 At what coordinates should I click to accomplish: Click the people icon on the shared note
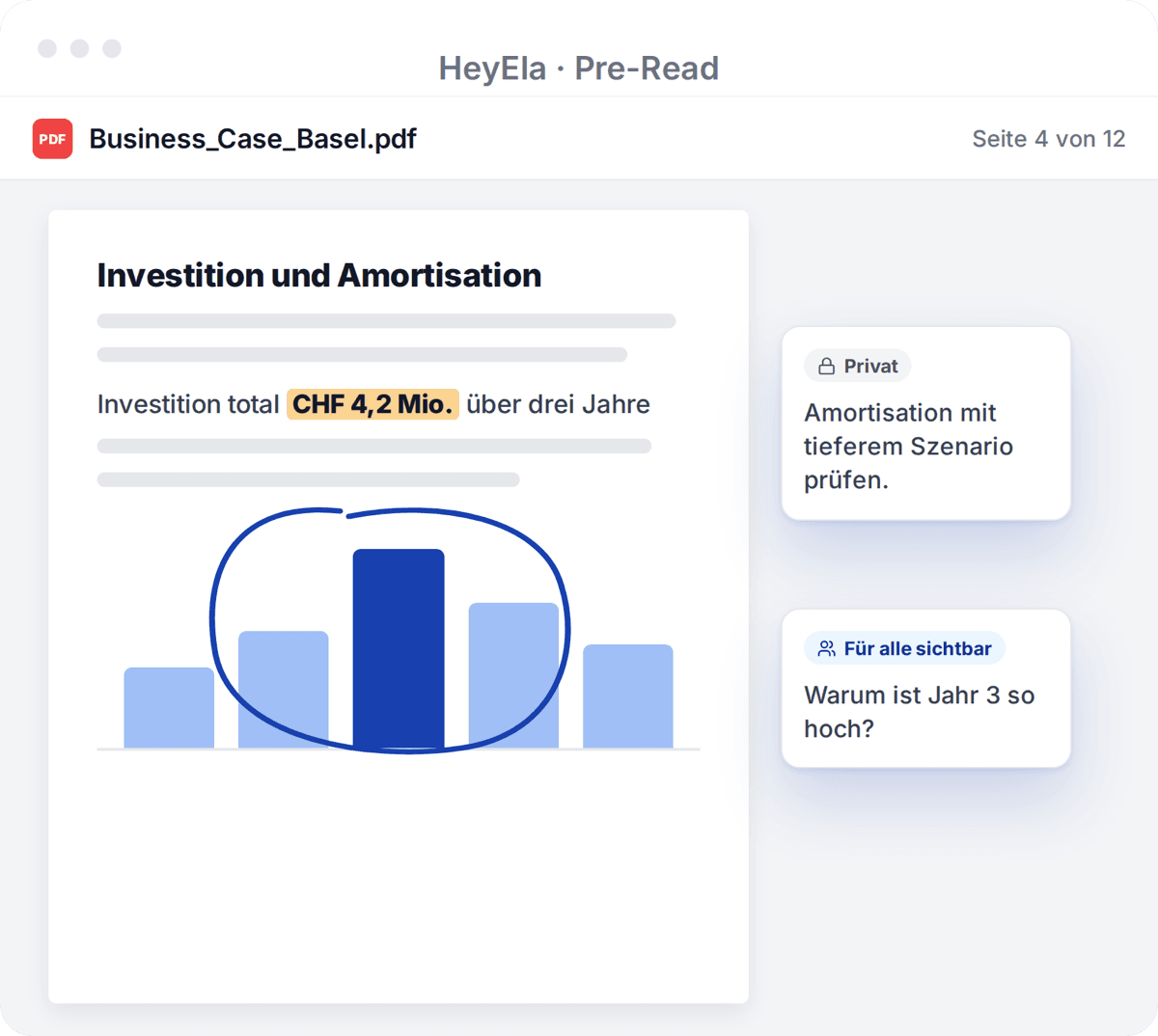click(x=826, y=649)
